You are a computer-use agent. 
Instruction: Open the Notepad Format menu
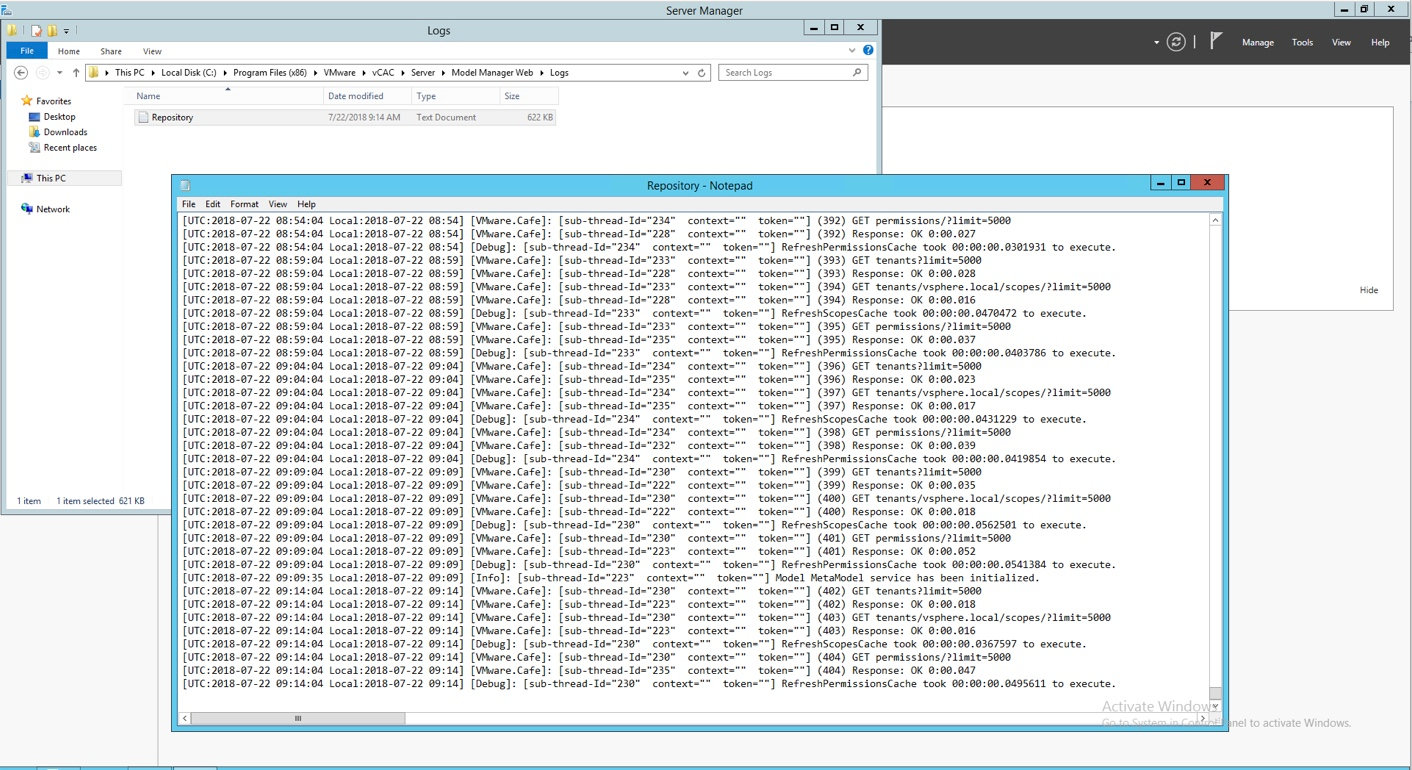click(244, 204)
